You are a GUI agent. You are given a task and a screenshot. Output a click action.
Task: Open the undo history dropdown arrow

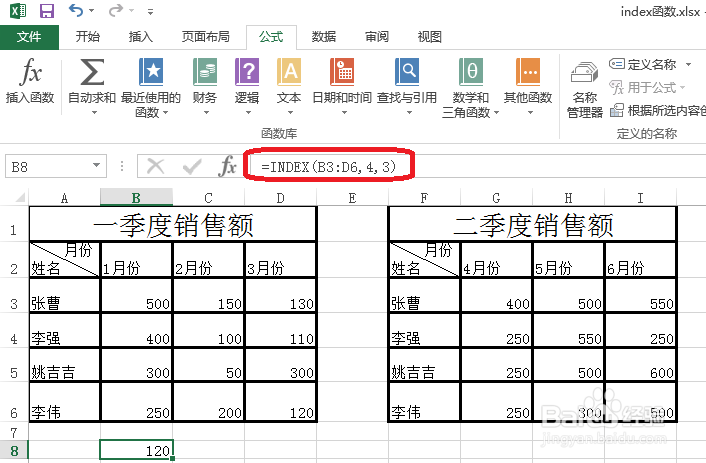(92, 10)
